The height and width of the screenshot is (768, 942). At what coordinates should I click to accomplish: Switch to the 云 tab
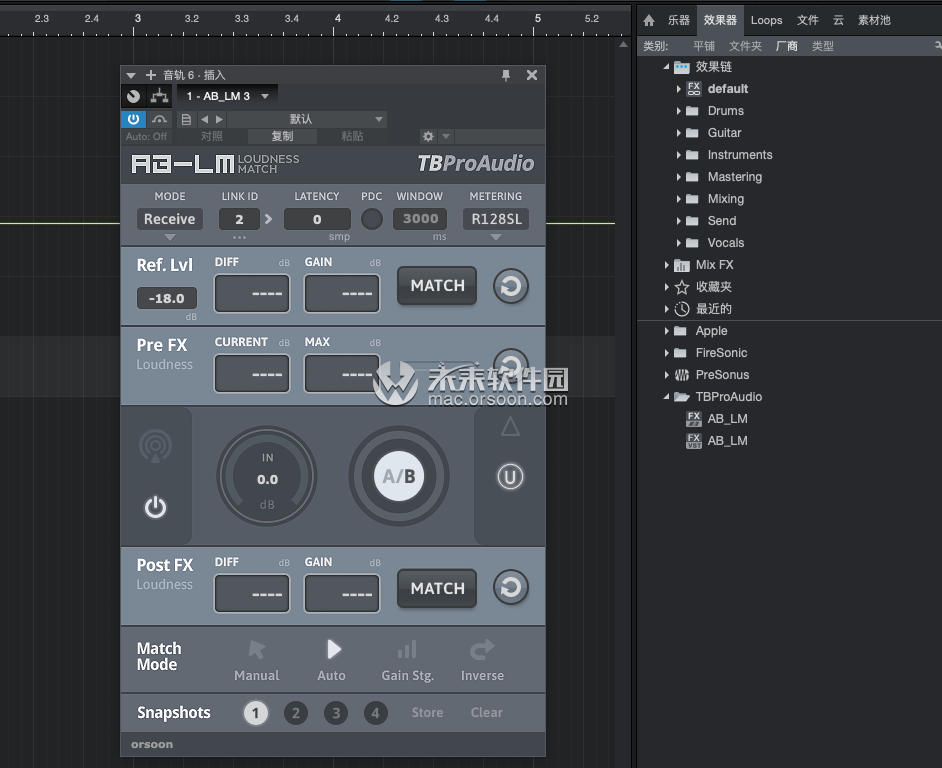(839, 20)
